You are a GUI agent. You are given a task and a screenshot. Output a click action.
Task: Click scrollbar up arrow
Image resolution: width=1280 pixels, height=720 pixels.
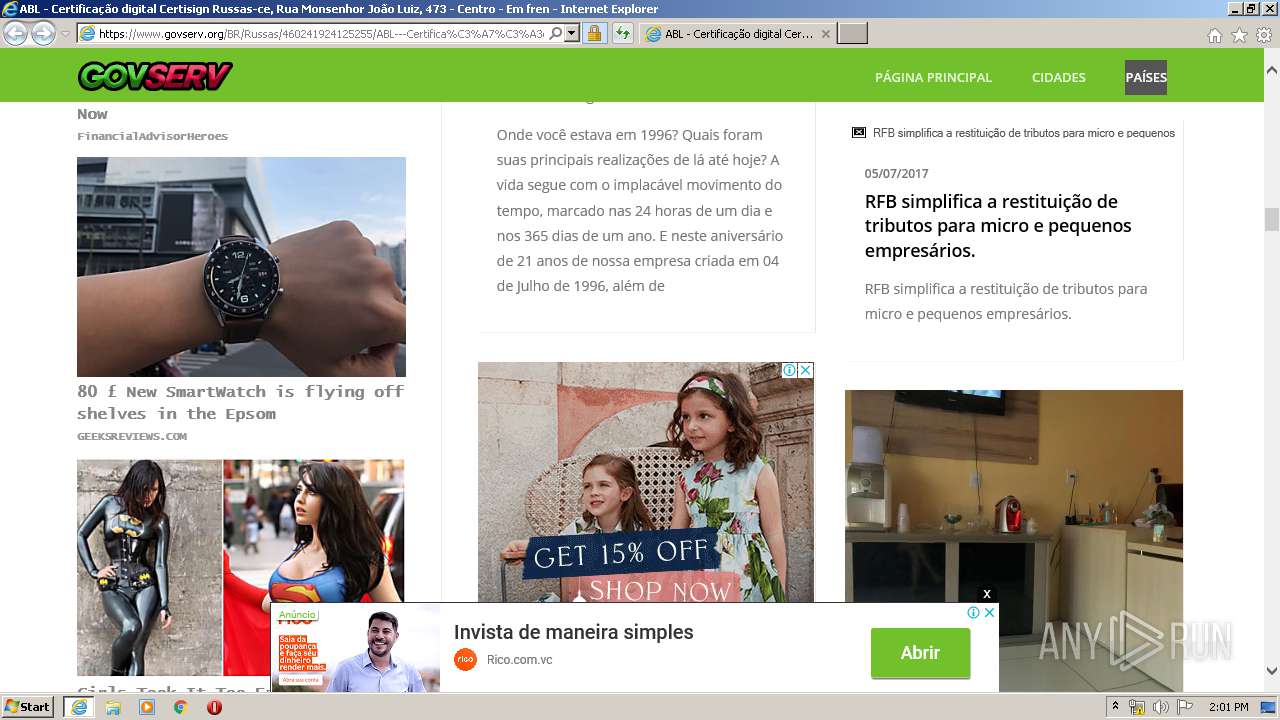point(1271,71)
